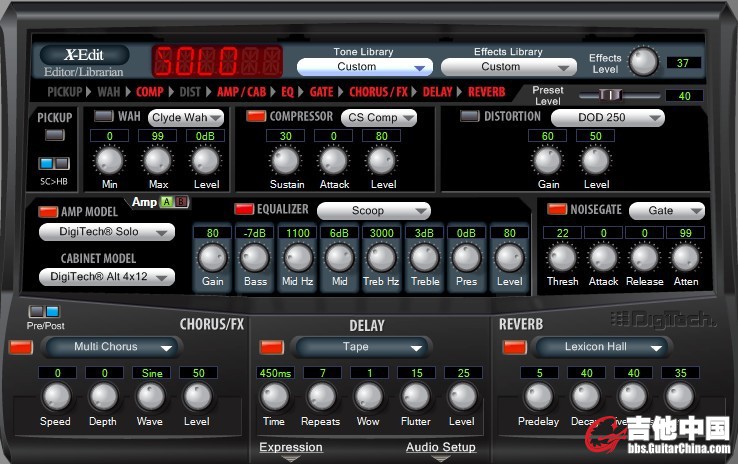
Task: Open the DigiTech Alt 4x12 cabinet dropdown
Action: (x=107, y=277)
